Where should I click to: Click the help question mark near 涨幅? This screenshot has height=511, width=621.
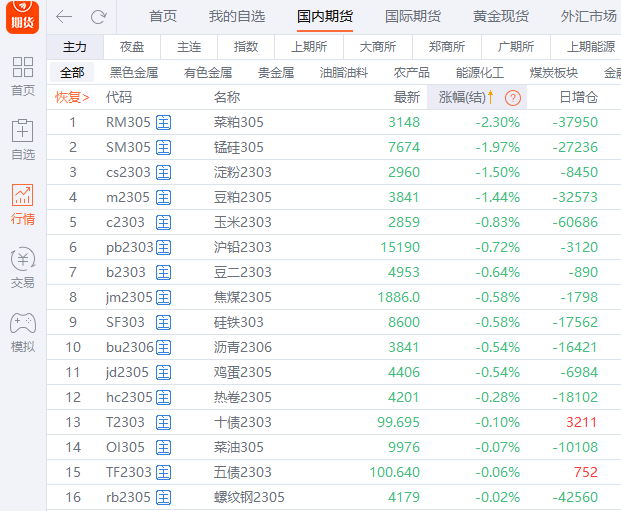[513, 97]
